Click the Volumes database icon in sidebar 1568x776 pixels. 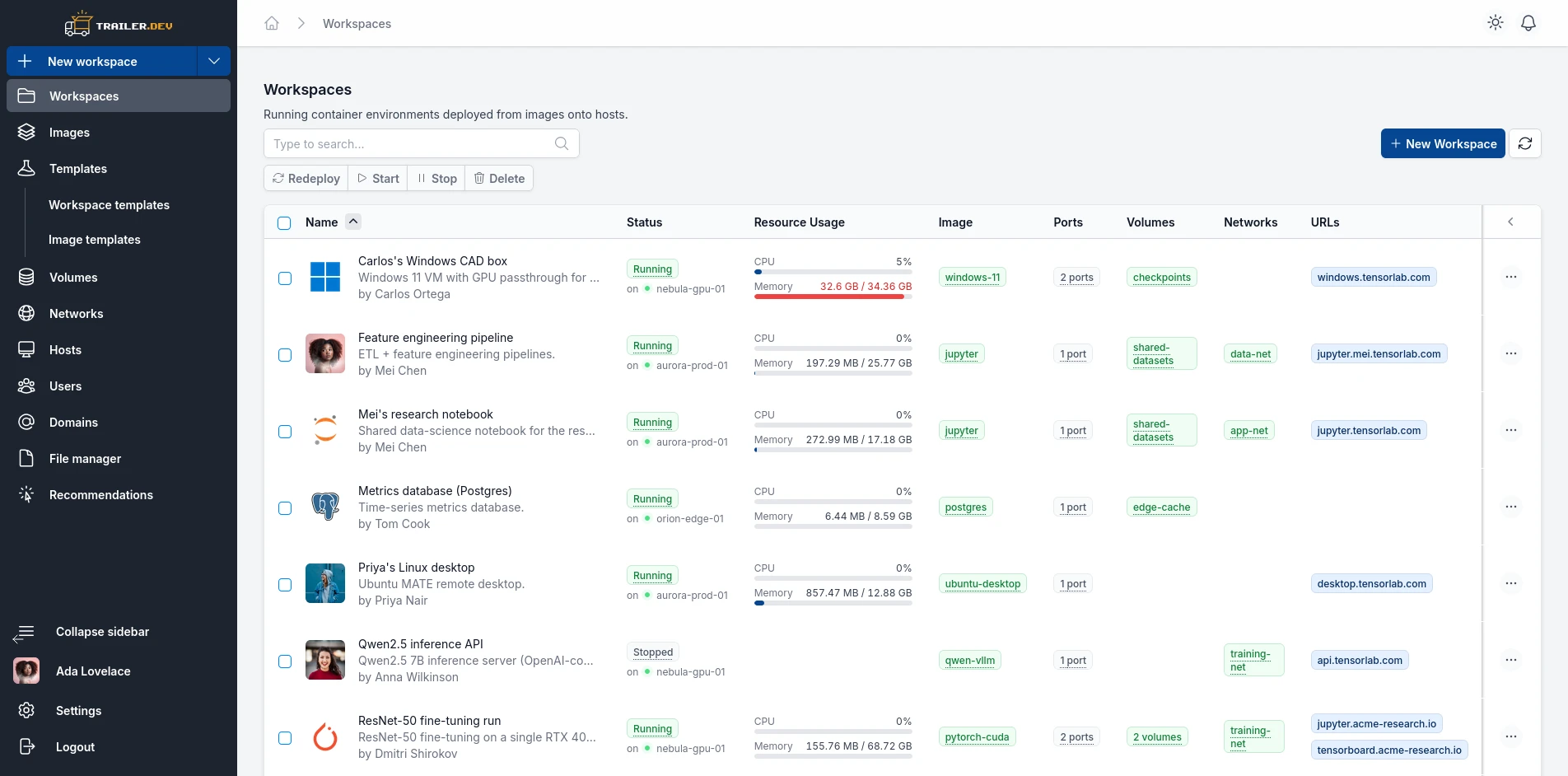point(26,277)
